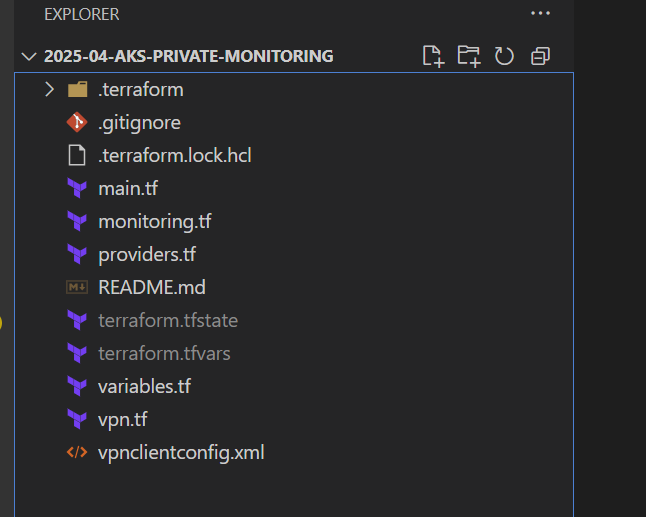Open the terraform.tfstate file
This screenshot has height=517, width=646.
tap(167, 321)
